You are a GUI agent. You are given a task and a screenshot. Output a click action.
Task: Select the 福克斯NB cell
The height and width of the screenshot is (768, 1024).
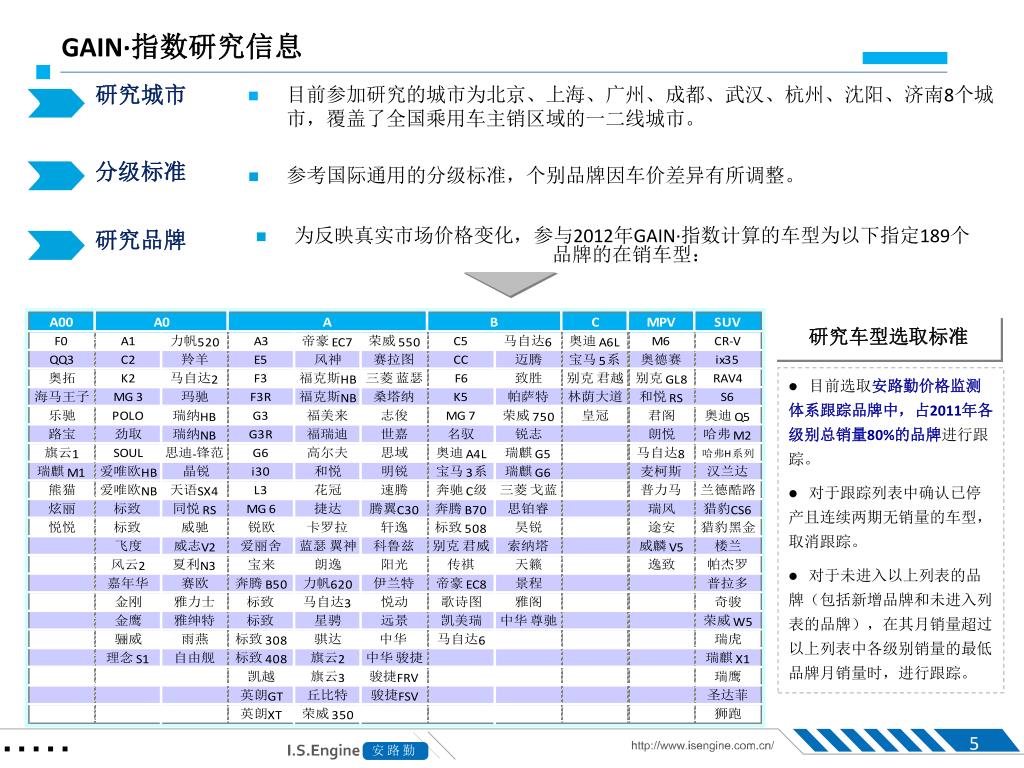327,396
